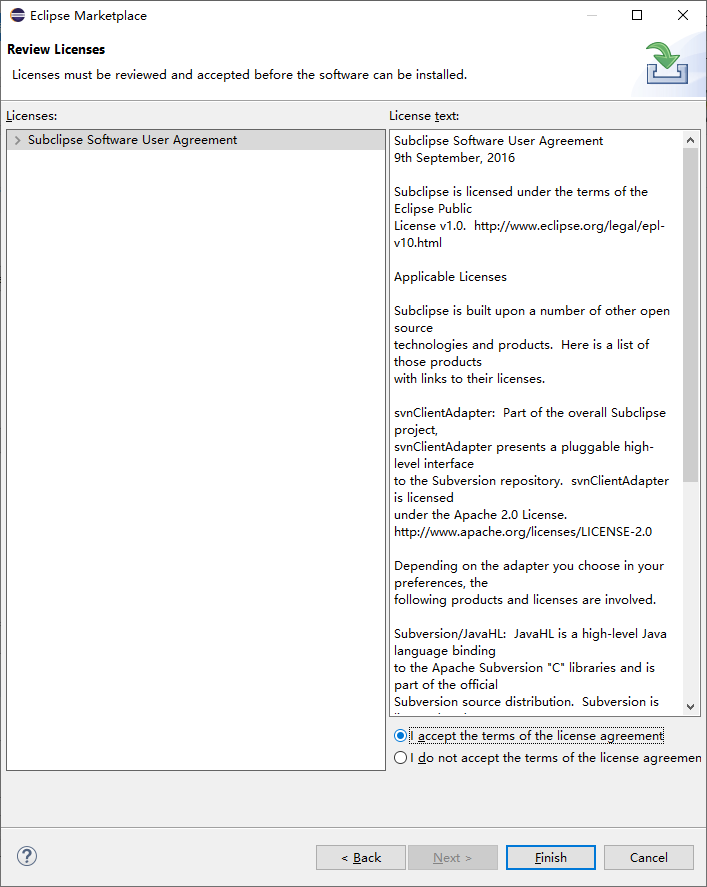Select Subclipse Software User Agreement row
Image resolution: width=707 pixels, height=887 pixels.
(x=196, y=140)
